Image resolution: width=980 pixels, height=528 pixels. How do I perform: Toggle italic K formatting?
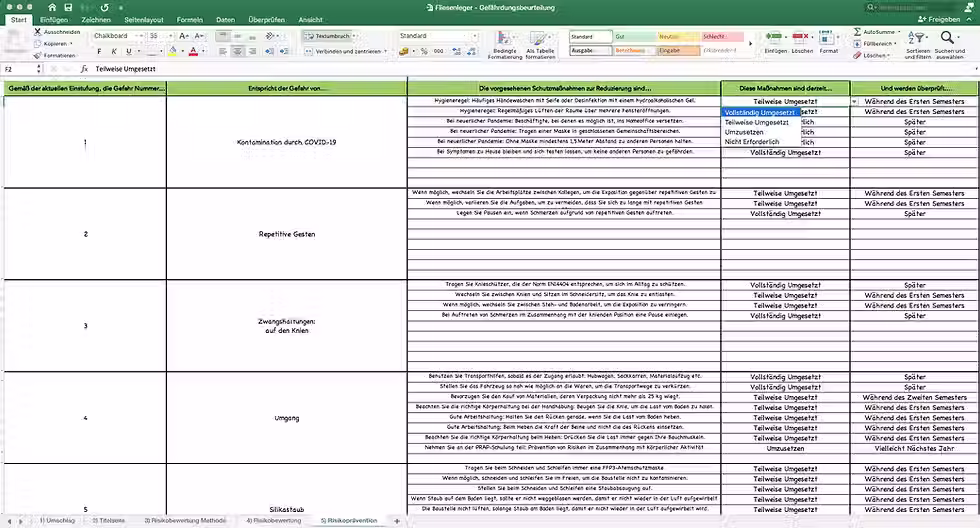[x=114, y=51]
